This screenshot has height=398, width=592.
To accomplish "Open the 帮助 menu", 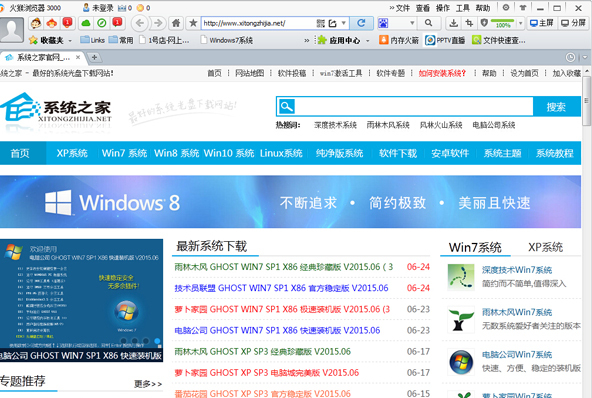I will click(x=483, y=8).
